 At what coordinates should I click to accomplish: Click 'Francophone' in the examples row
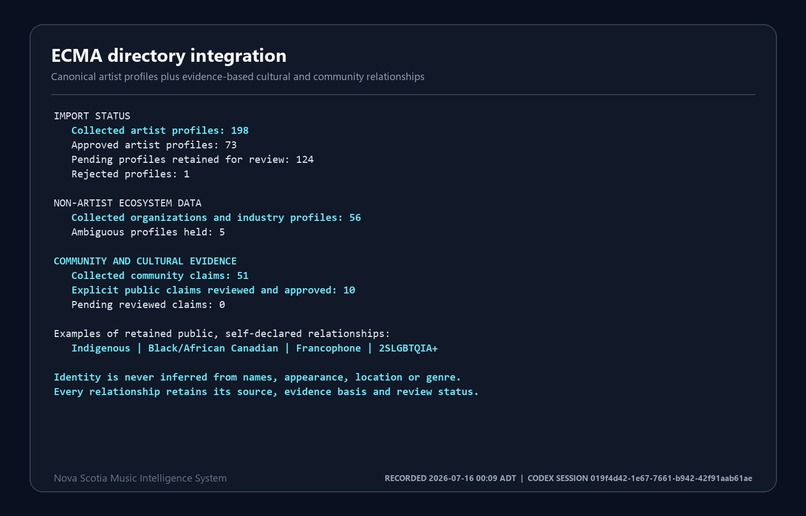click(x=328, y=348)
